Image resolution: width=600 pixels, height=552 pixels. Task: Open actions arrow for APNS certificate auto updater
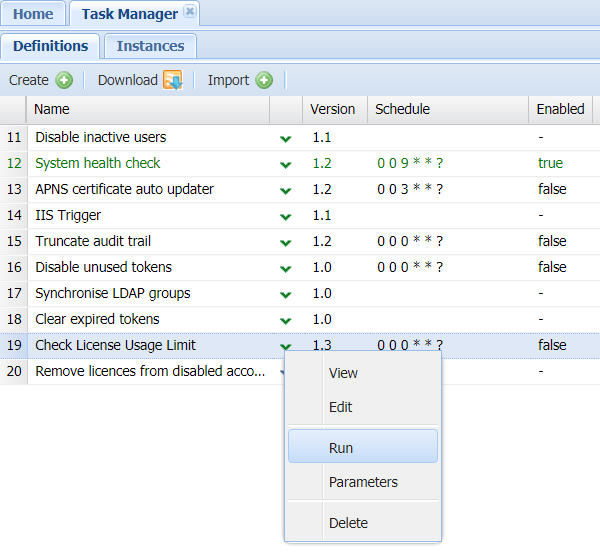[286, 190]
